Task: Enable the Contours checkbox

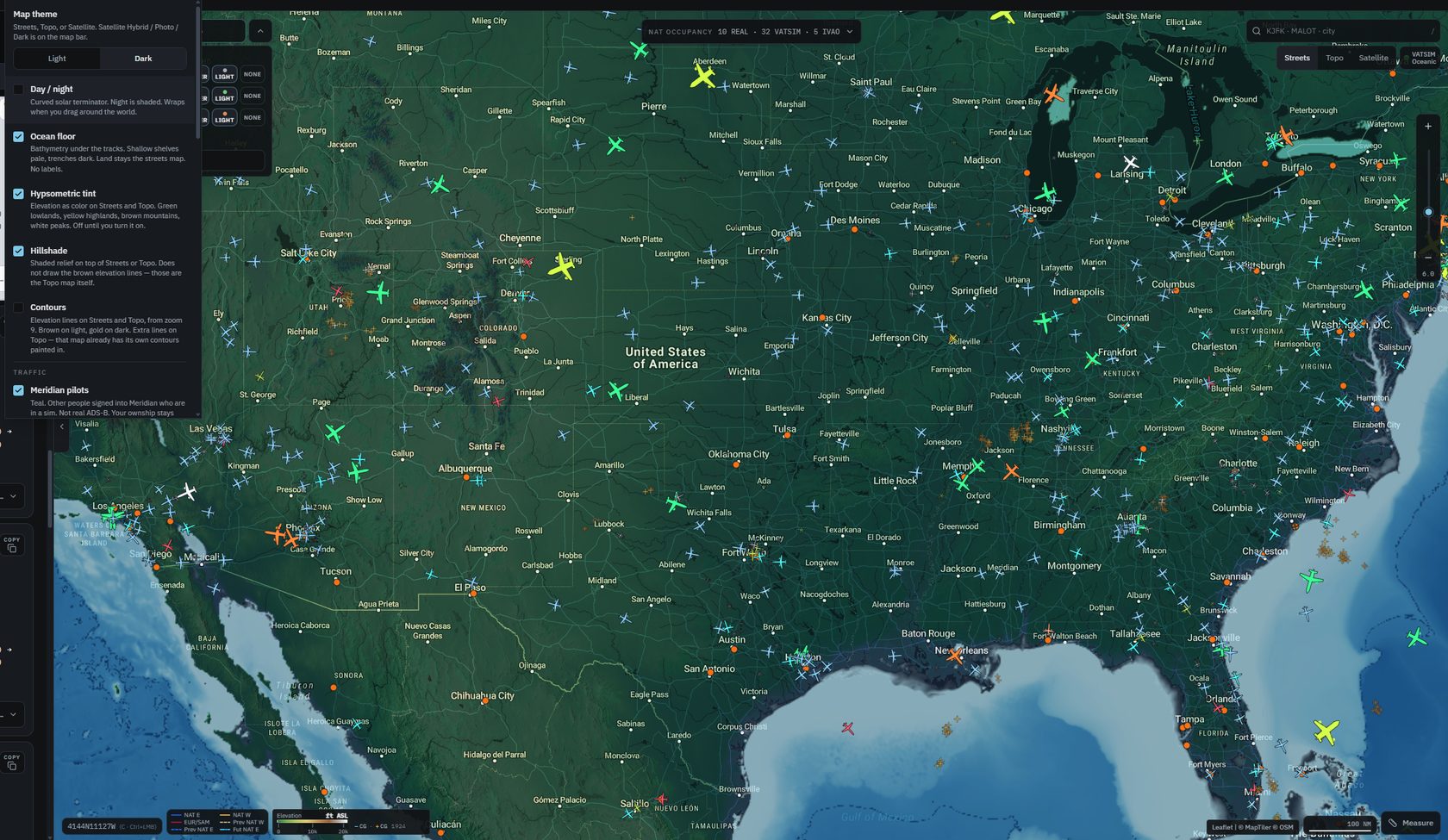Action: [x=18, y=308]
